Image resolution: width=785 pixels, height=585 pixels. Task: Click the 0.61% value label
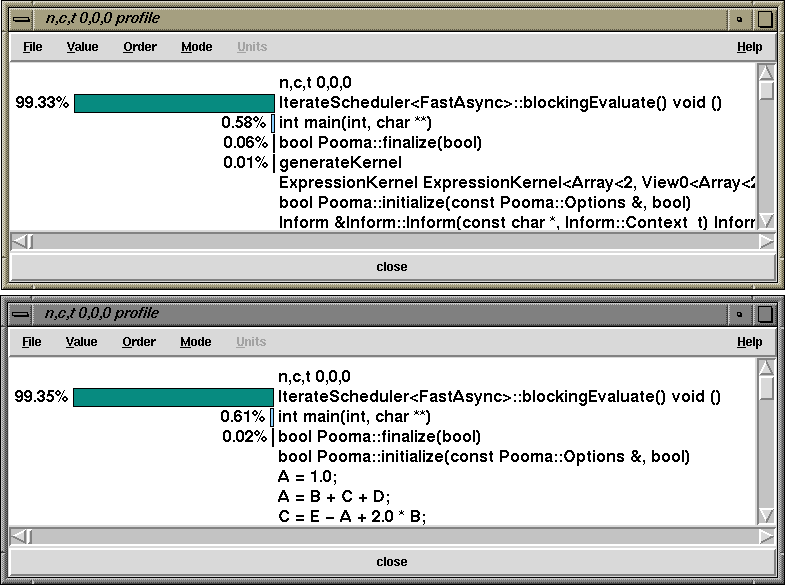pos(242,416)
